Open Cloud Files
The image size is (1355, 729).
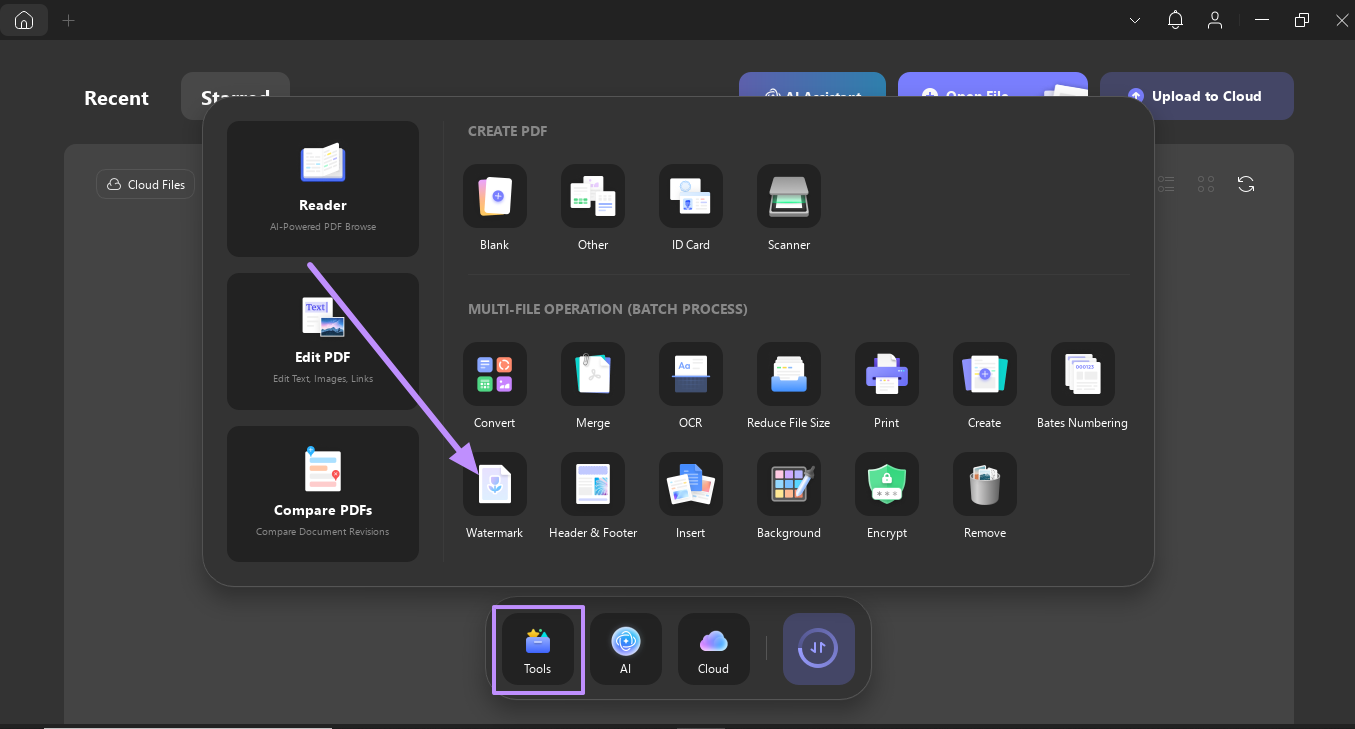[145, 184]
